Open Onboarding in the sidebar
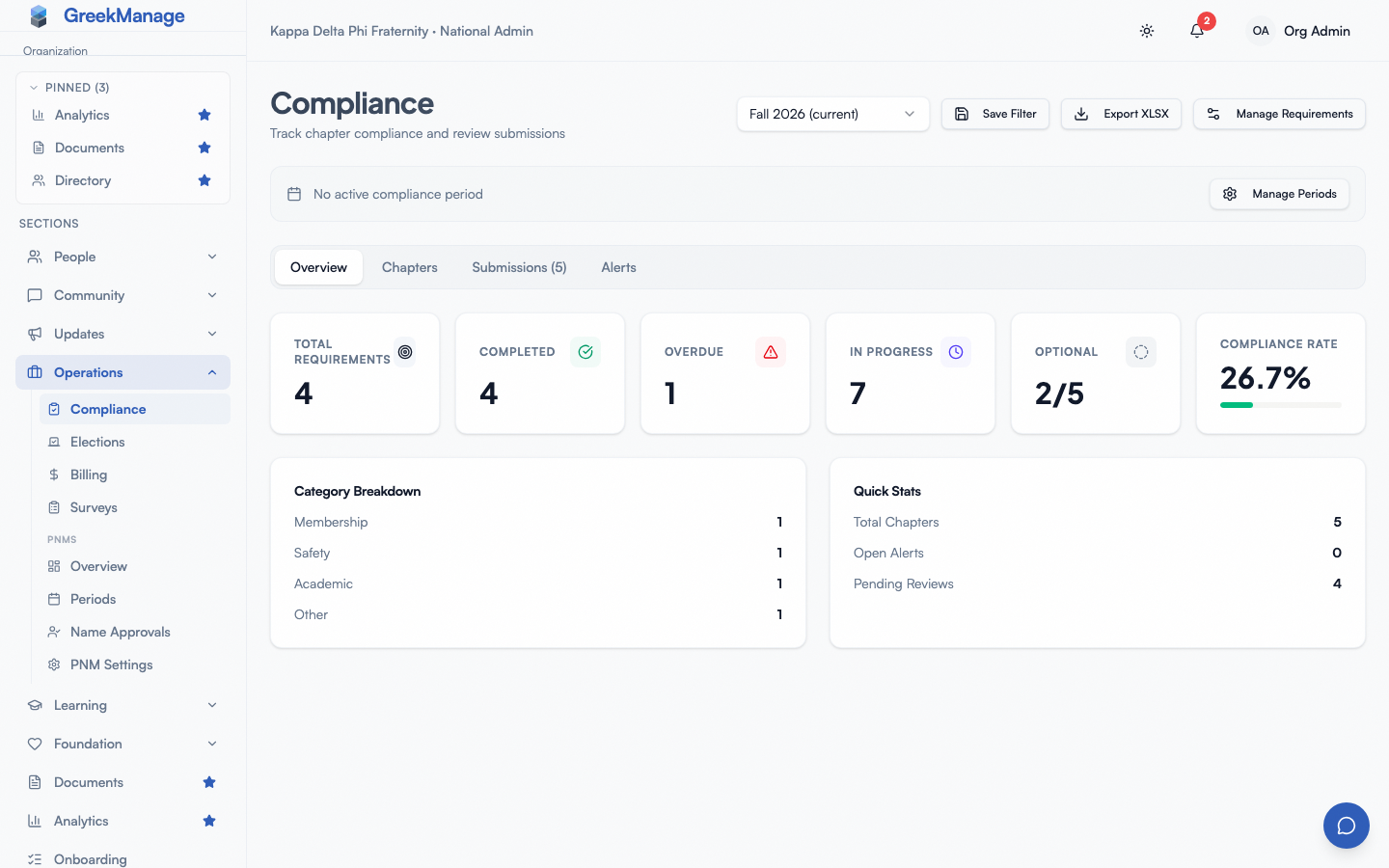This screenshot has height=868, width=1389. point(123,859)
